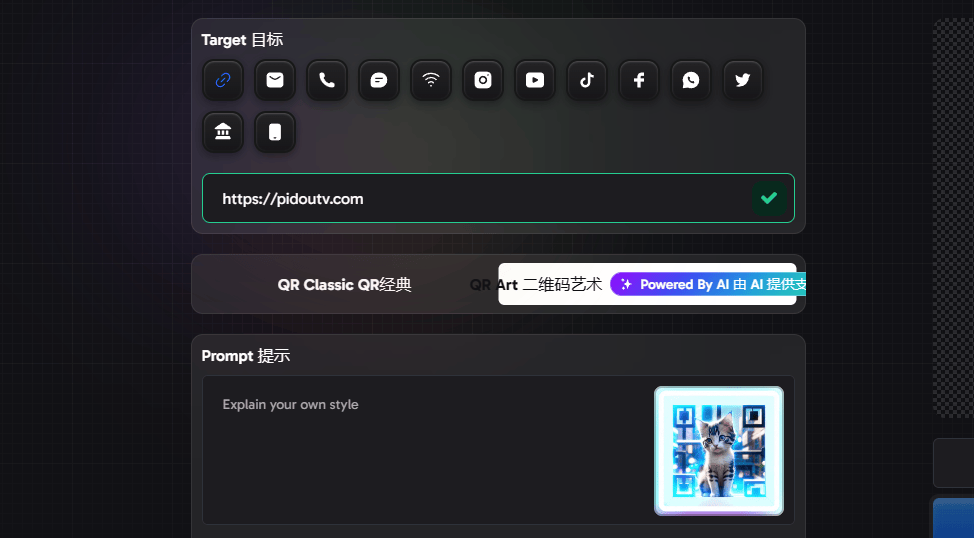Choose the mobile phone app target icon
974x538 pixels.
275,132
